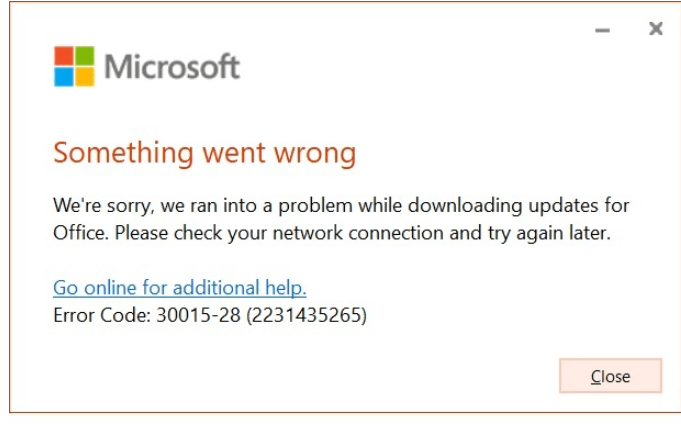The height and width of the screenshot is (430, 681).
Task: Click the red square in Microsoft logo
Action: pos(64,56)
